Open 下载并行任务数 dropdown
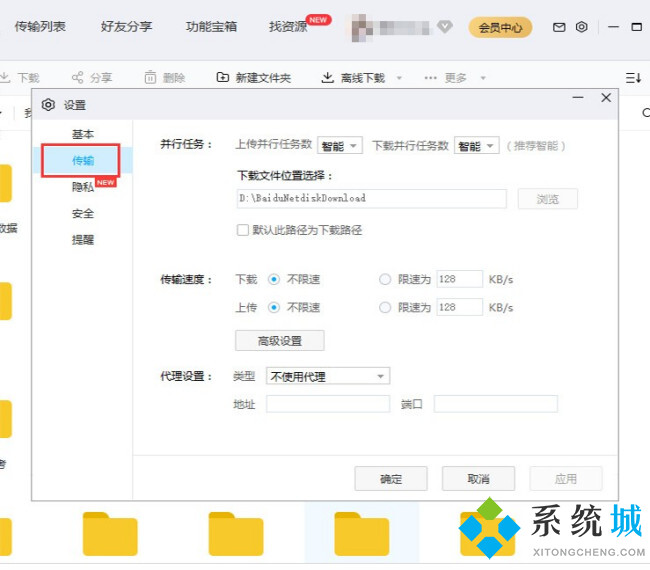Viewport: 650px width, 570px height. click(477, 146)
